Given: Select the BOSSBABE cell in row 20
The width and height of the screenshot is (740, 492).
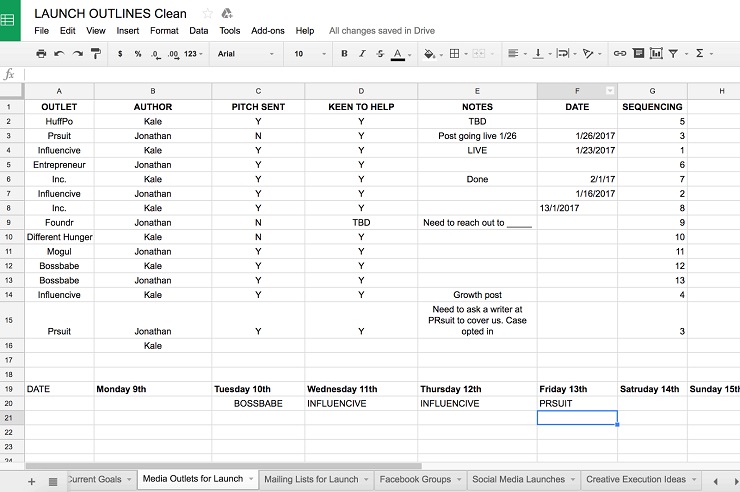Looking at the screenshot, I should (258, 403).
